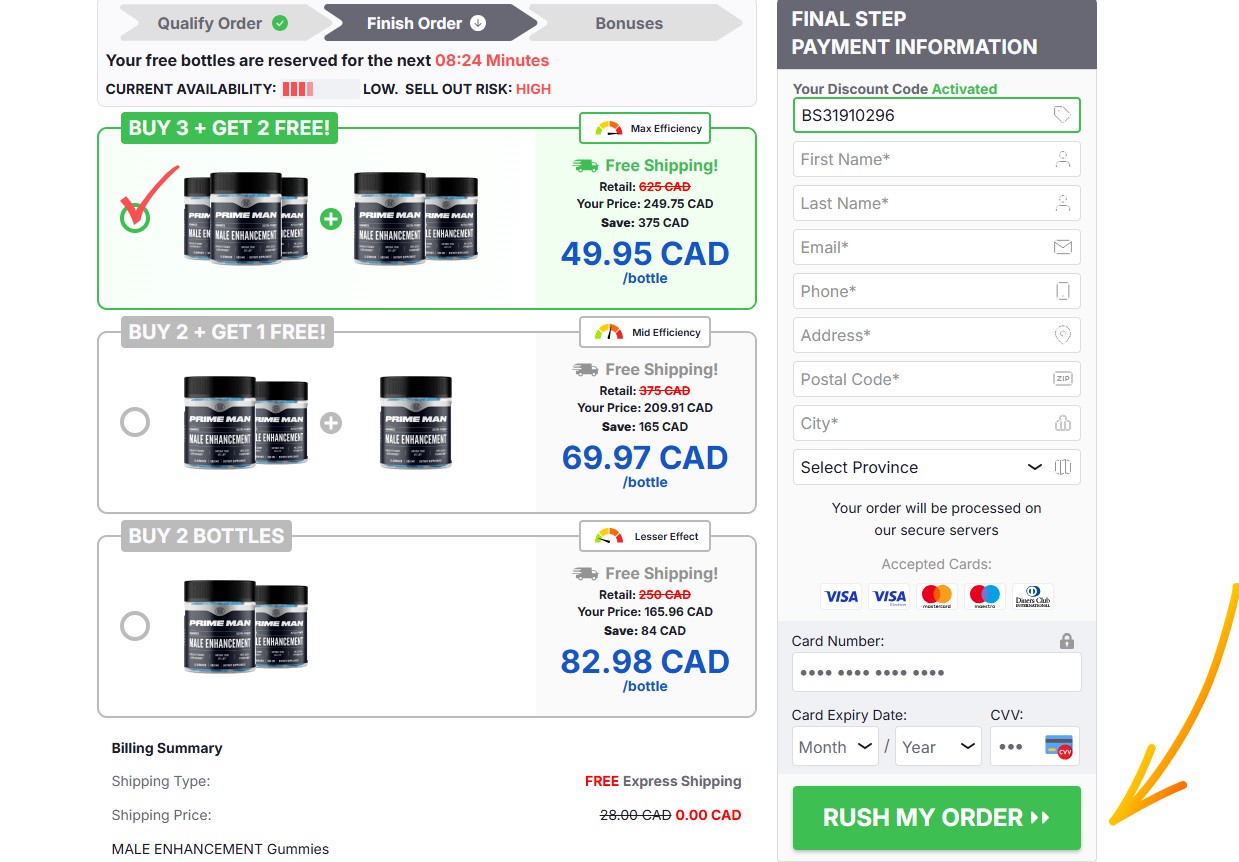Viewport: 1239px width, 862px height.
Task: Click the gray truck icon in Buy 2 + Get 1 offer
Action: click(x=585, y=370)
